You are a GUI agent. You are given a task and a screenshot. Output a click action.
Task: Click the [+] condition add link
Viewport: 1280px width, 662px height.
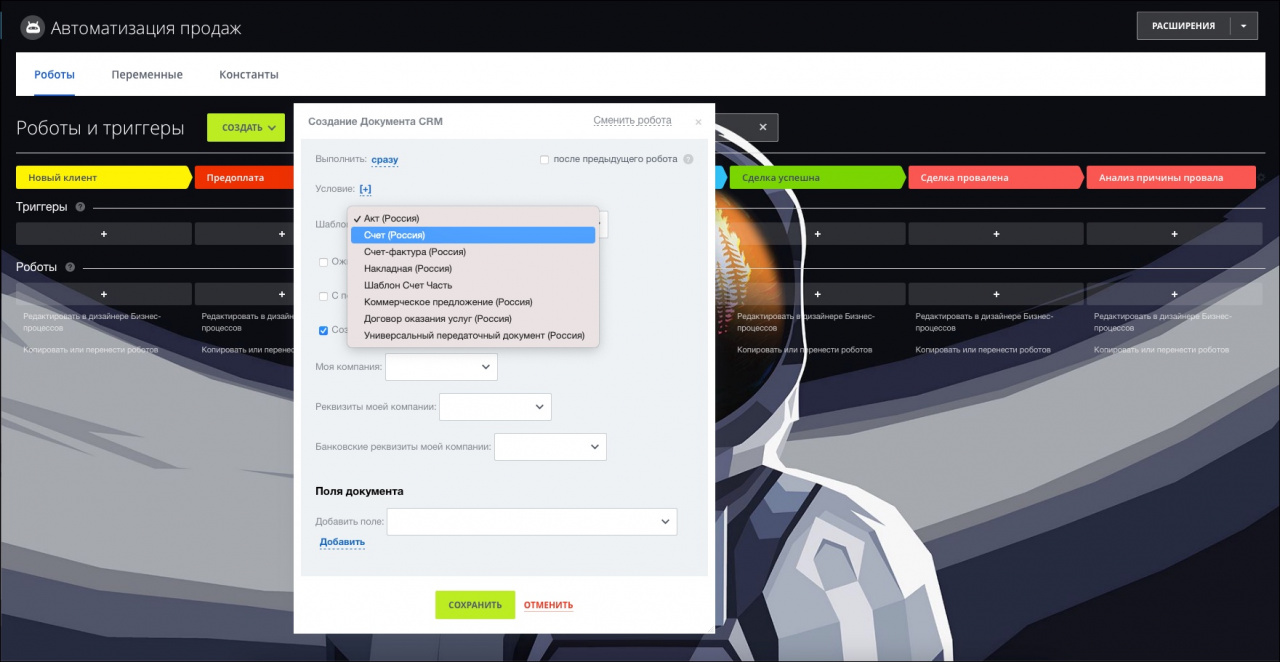365,189
